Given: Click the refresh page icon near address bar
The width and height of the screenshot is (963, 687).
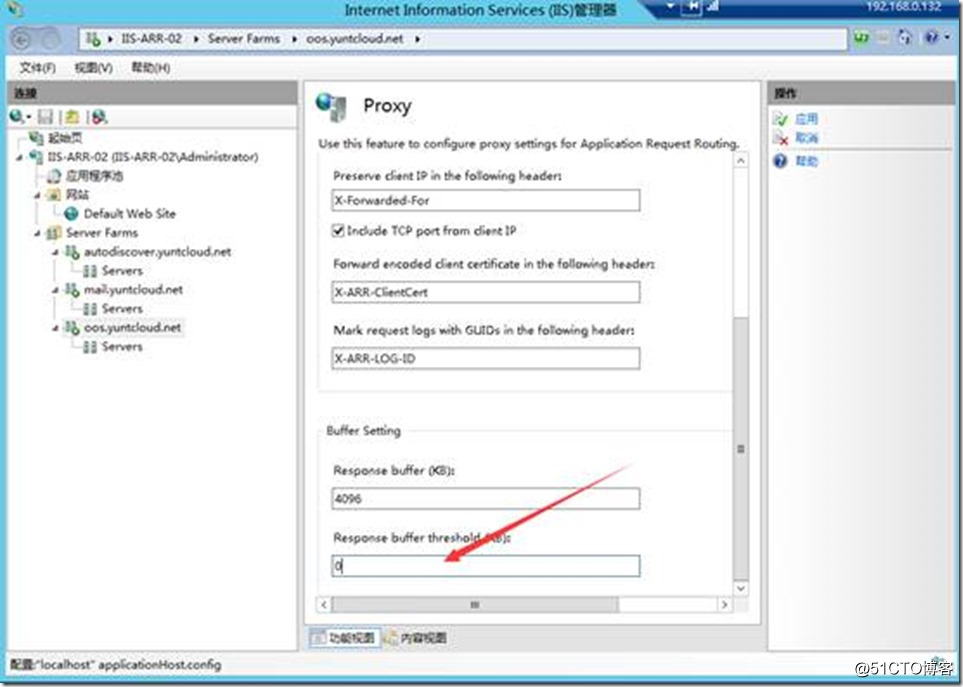Looking at the screenshot, I should [905, 38].
